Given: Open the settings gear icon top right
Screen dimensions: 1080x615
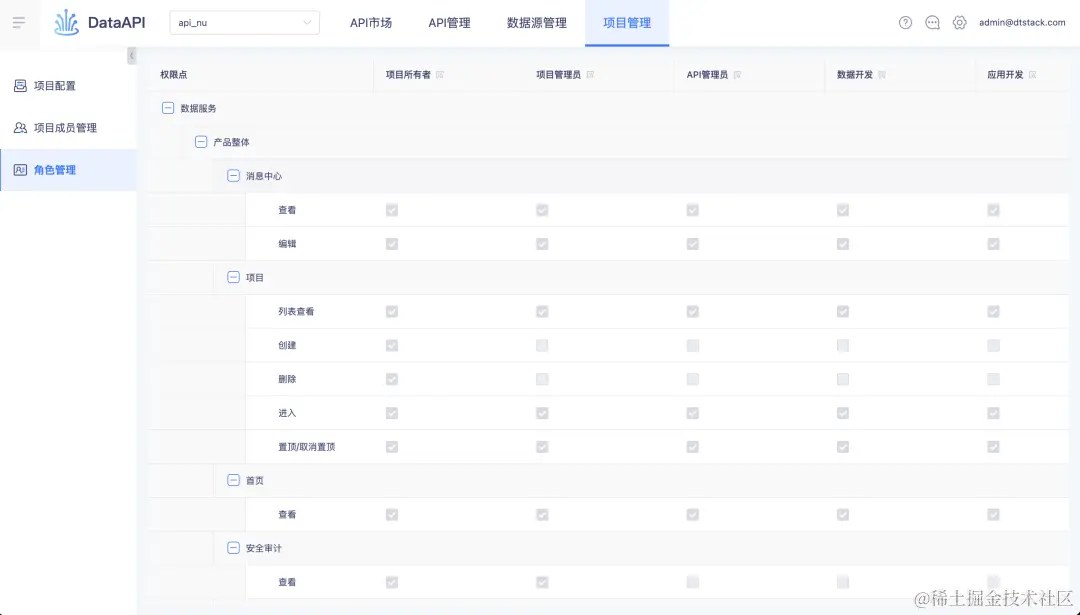Looking at the screenshot, I should click(960, 21).
